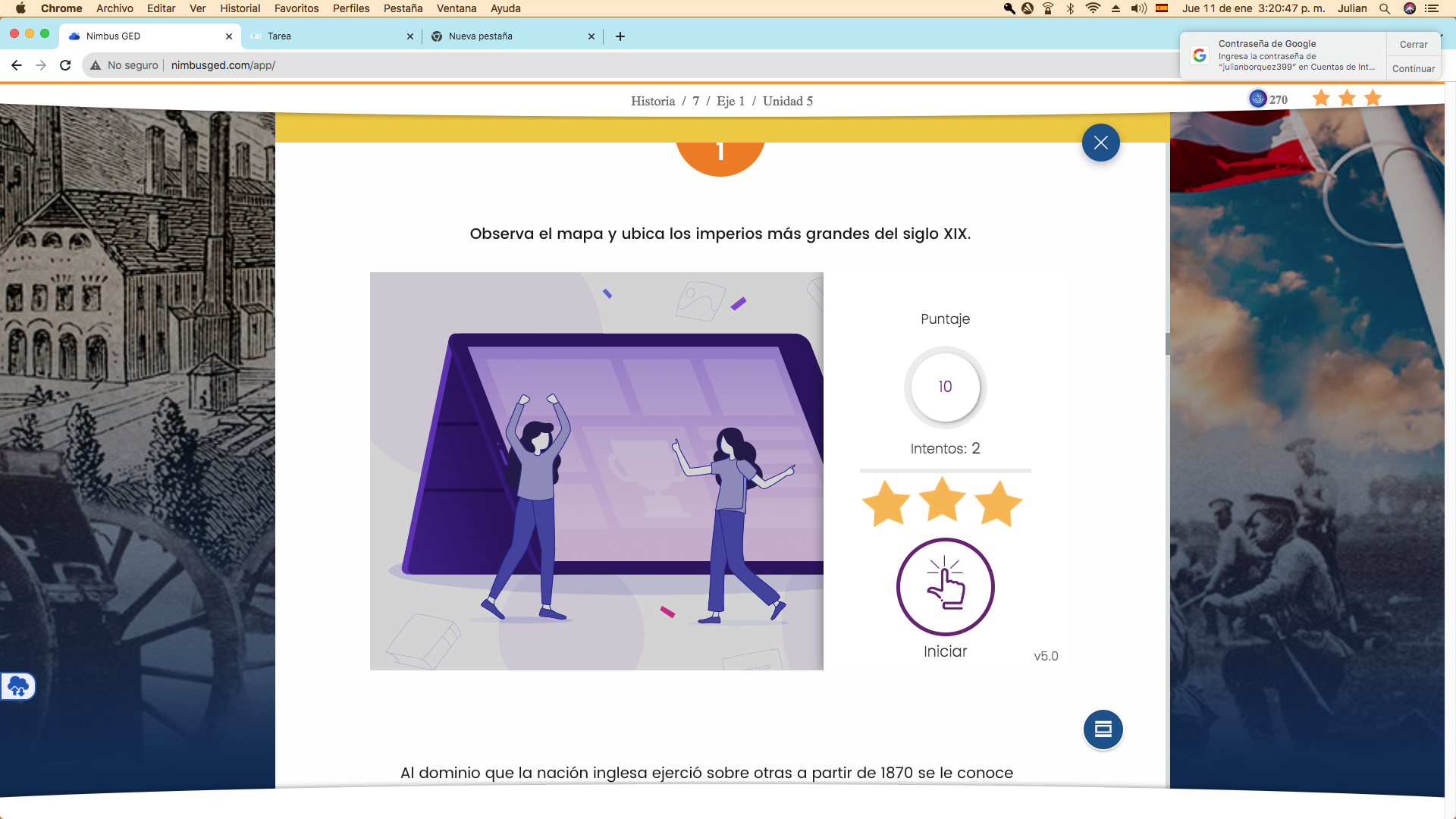The height and width of the screenshot is (819, 1456).
Task: Click the map activity illustration thumbnail
Action: [596, 471]
